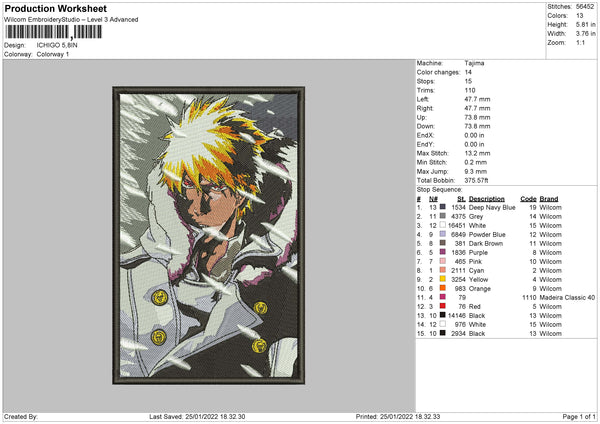600x424 pixels.
Task: Click the Trims value '110'
Action: coord(470,90)
